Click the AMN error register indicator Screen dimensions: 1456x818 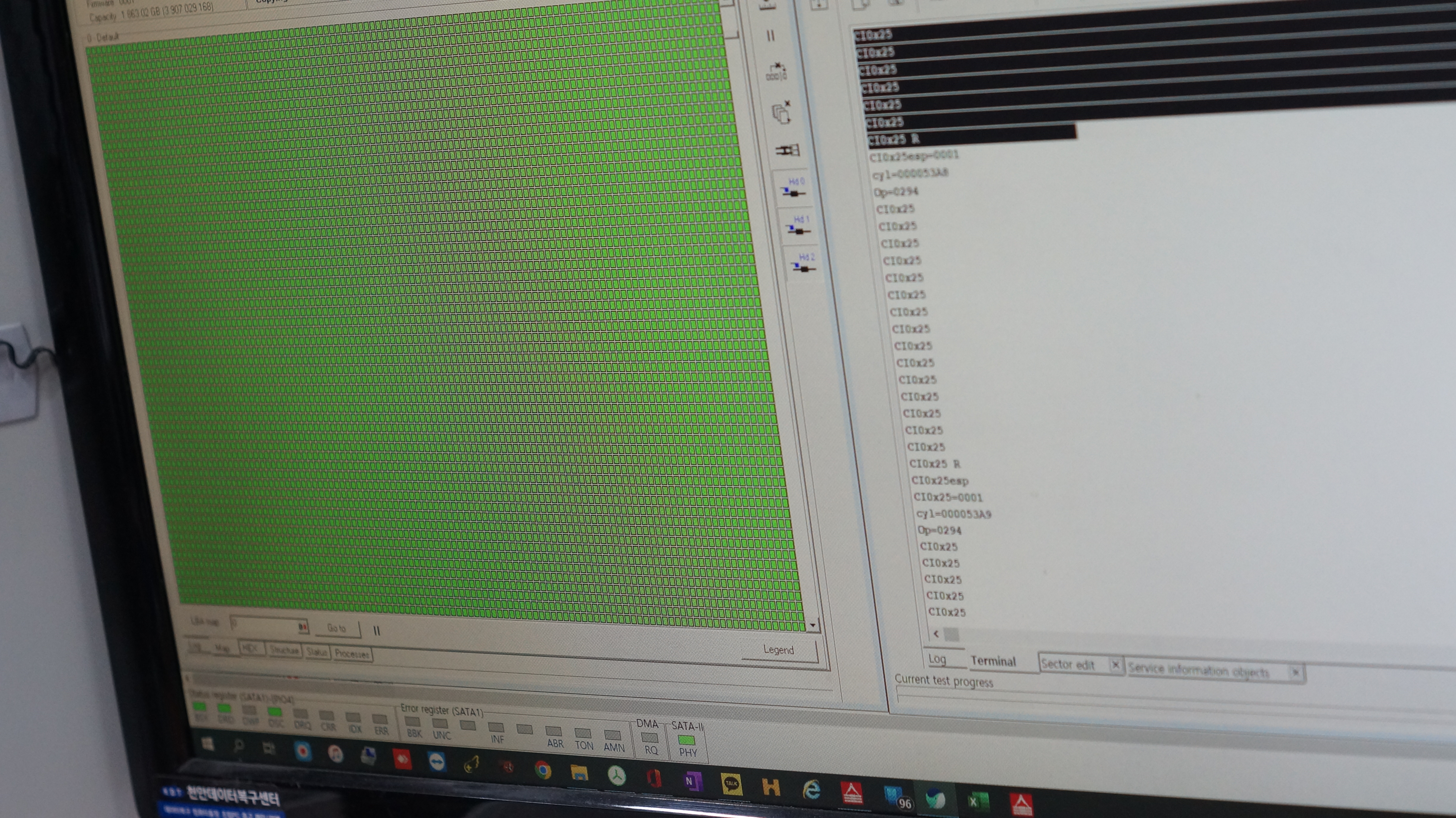[x=613, y=735]
